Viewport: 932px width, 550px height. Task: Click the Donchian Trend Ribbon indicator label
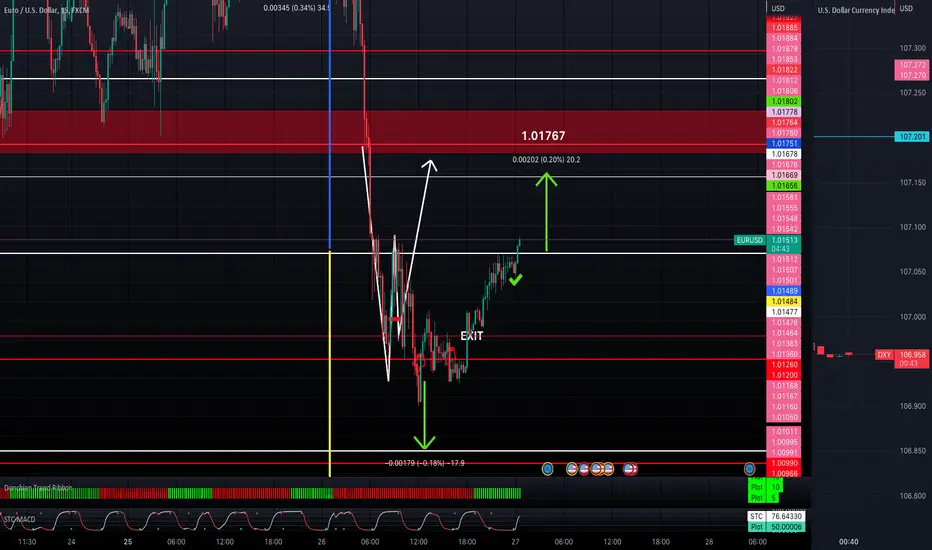coord(38,488)
